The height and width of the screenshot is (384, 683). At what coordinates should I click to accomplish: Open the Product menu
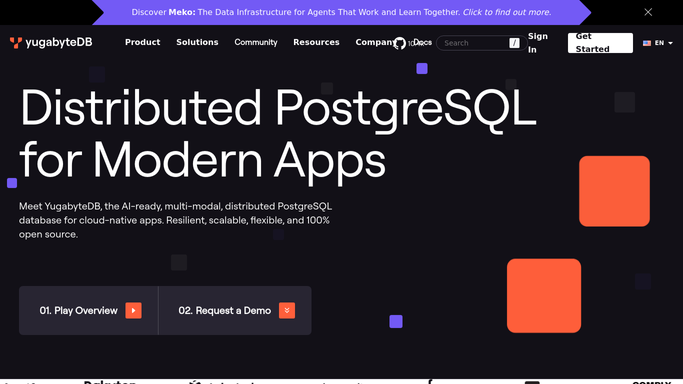(142, 42)
